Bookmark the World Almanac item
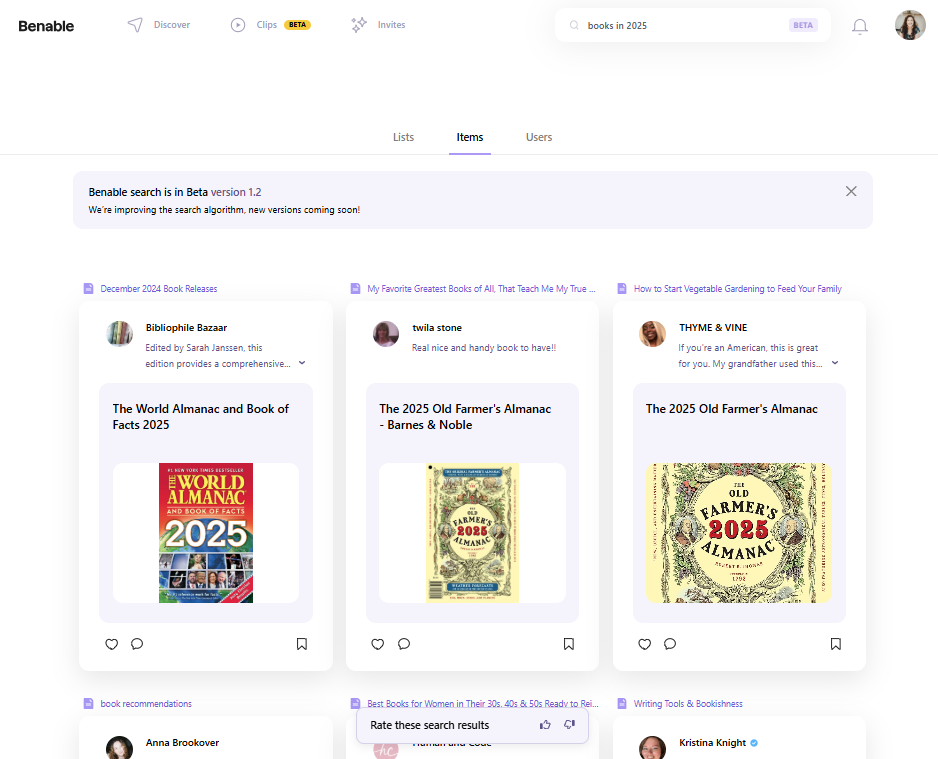Image resolution: width=938 pixels, height=759 pixels. (x=302, y=644)
